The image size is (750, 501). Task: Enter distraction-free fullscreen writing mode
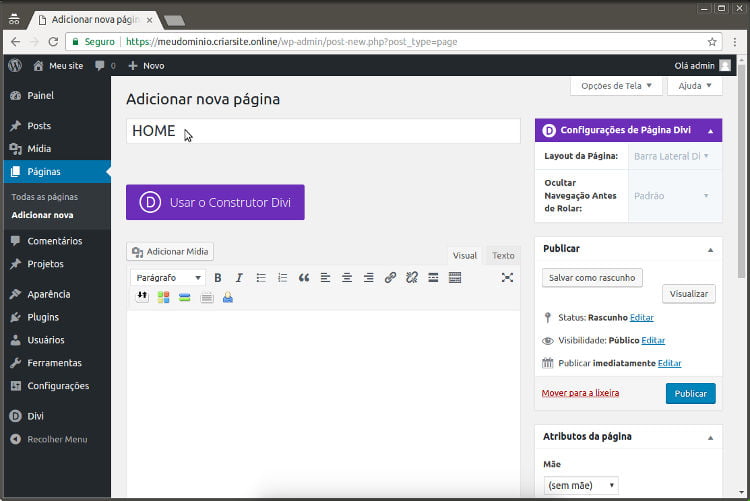(x=507, y=277)
